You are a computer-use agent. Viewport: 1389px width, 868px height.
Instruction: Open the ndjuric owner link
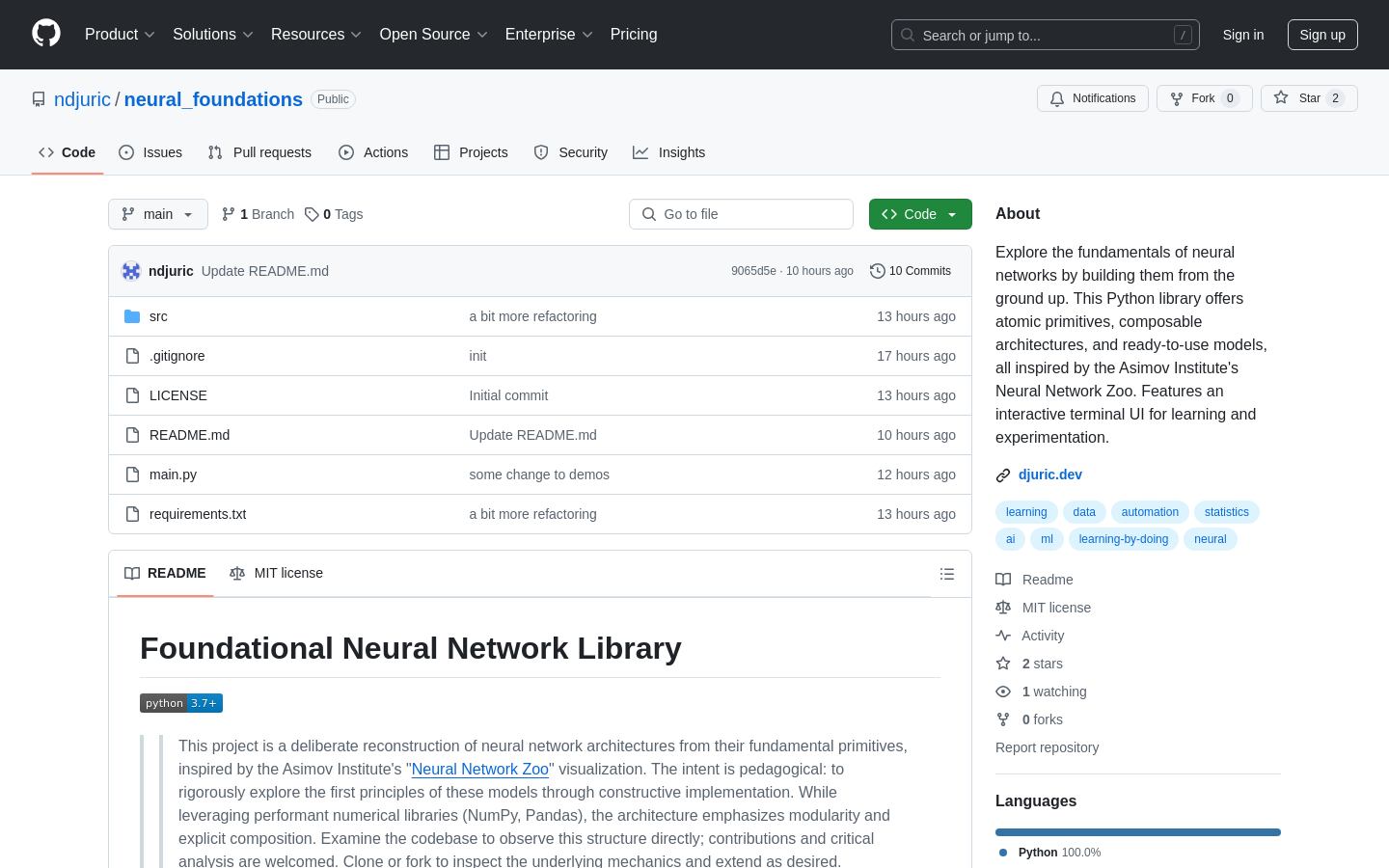coord(83,99)
